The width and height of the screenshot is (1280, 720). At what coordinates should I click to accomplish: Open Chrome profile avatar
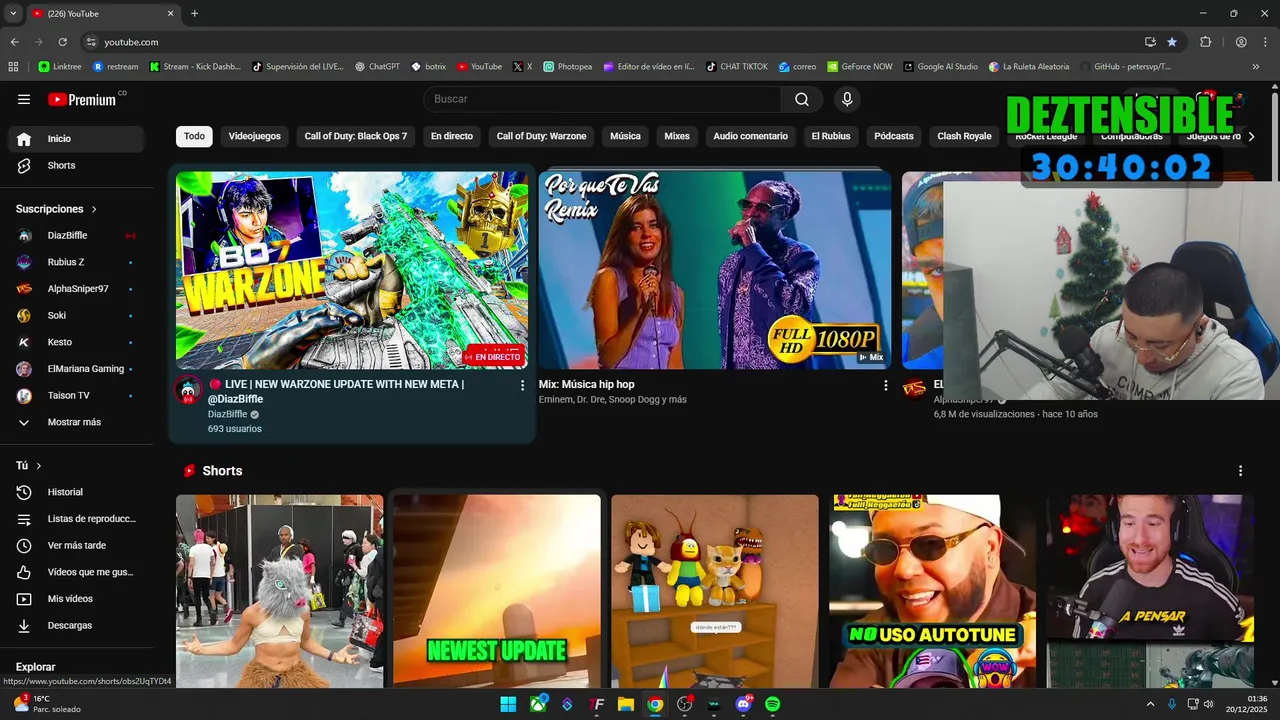point(1241,42)
